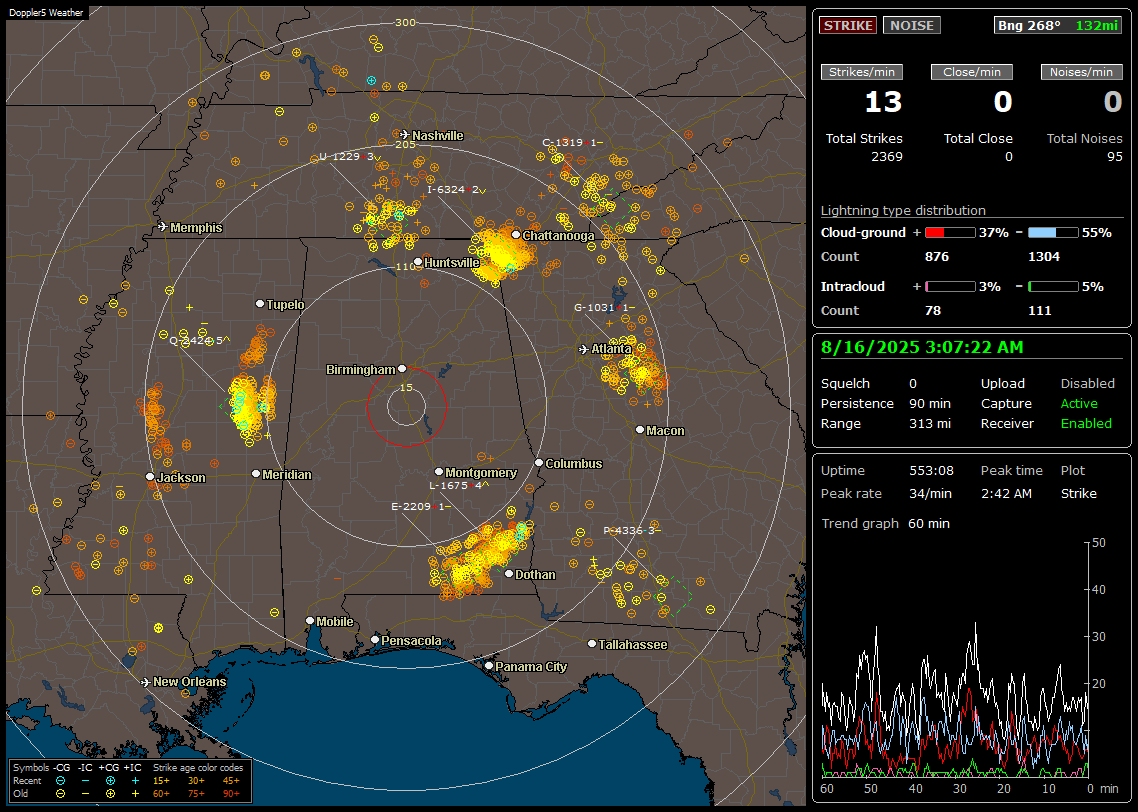Click the 90+ strike age color code

[231, 794]
